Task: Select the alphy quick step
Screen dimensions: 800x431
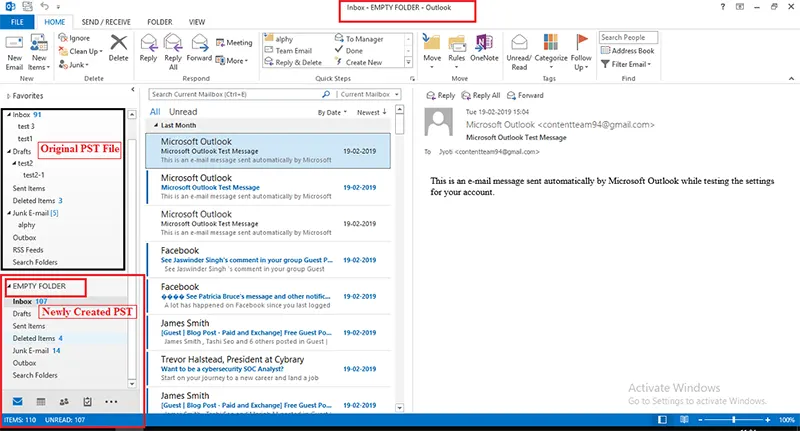Action: (279, 39)
